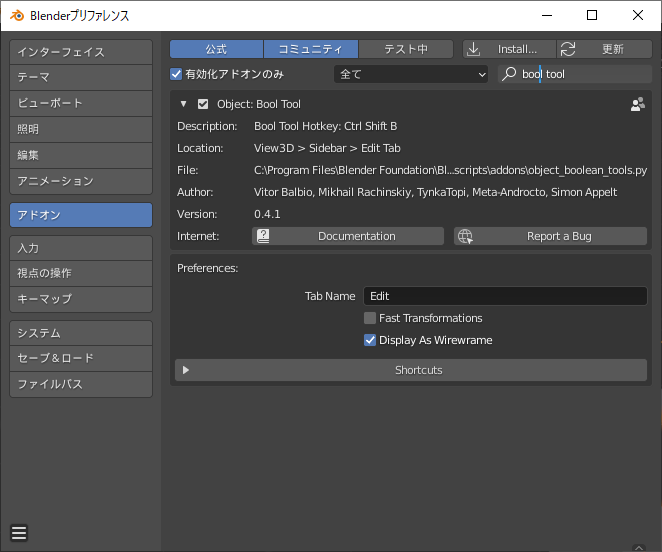The width and height of the screenshot is (662, 552).
Task: Select the アドオン section tab
Action: click(x=81, y=215)
